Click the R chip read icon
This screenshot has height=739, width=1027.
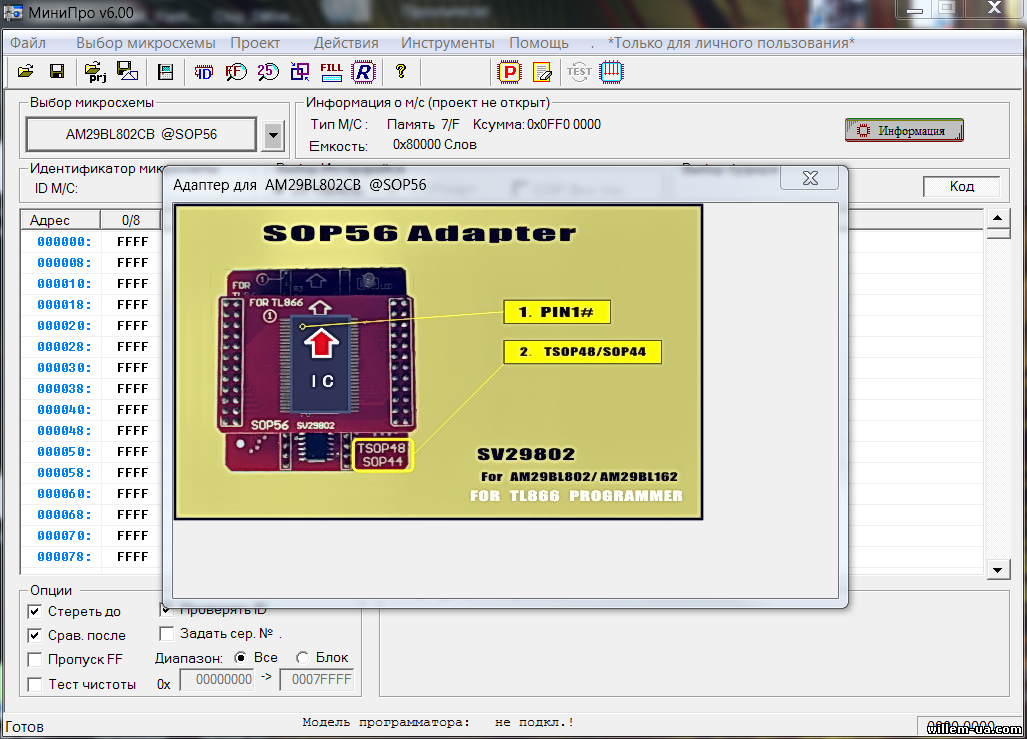click(x=363, y=71)
